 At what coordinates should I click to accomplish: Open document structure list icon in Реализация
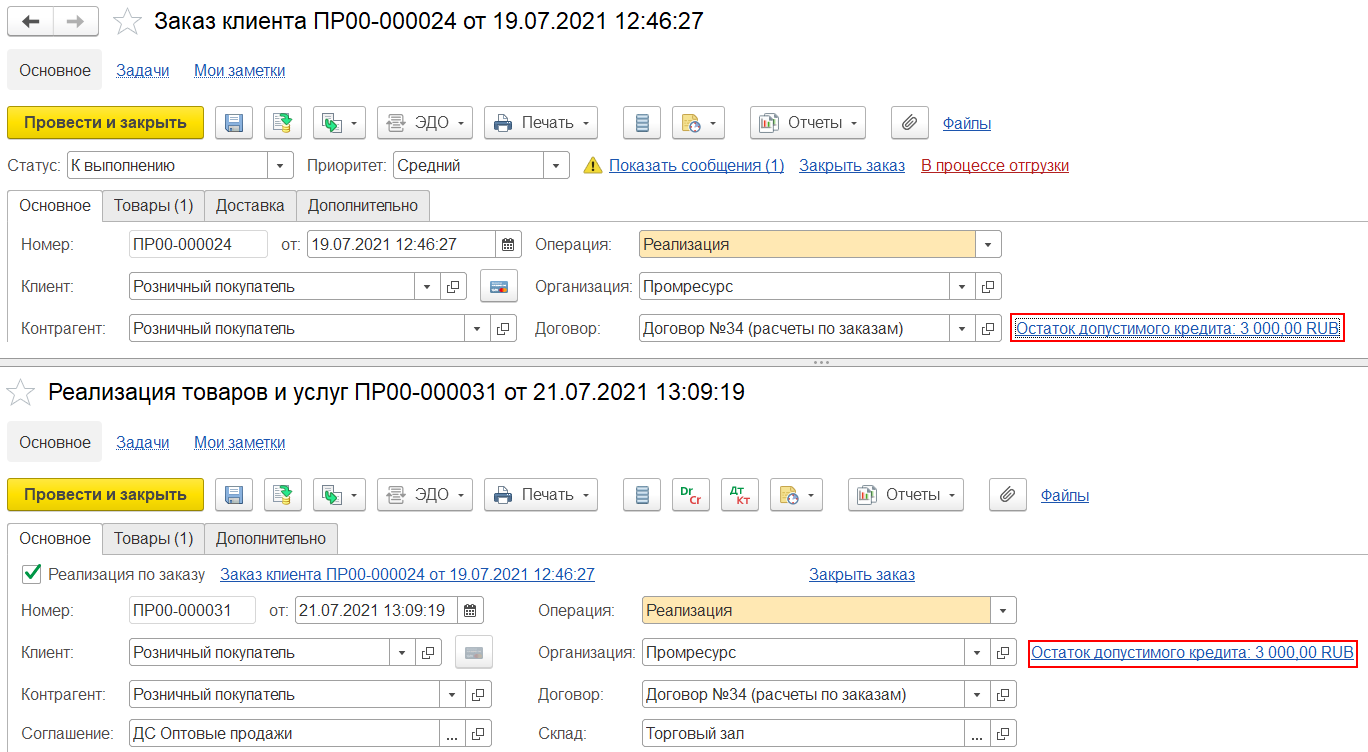pyautogui.click(x=642, y=495)
